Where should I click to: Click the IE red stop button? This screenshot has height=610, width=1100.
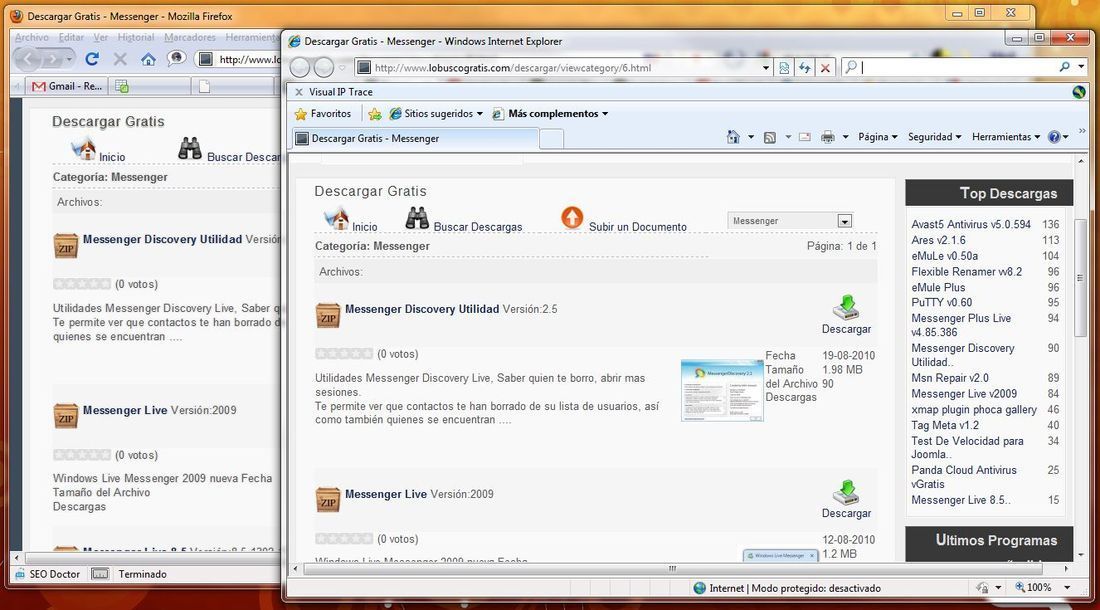(826, 67)
